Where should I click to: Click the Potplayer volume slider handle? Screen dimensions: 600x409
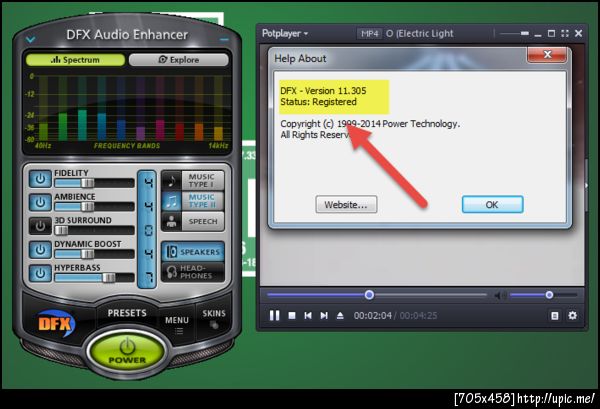(549, 295)
